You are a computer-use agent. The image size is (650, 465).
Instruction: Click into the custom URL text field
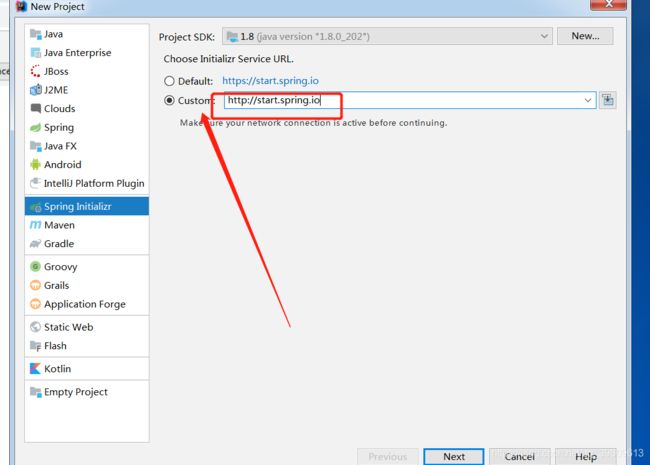(x=400, y=100)
